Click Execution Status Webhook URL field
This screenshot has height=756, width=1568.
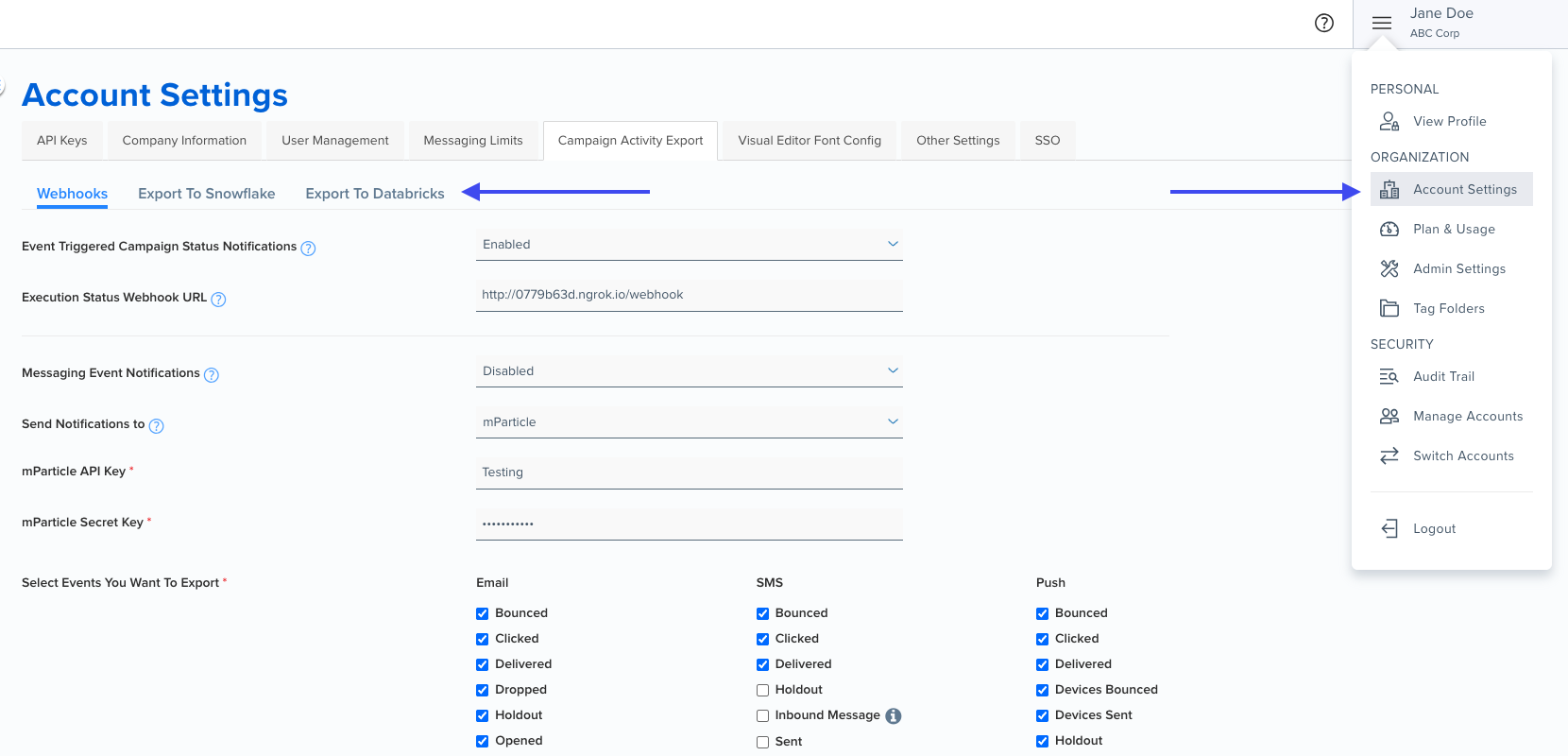pyautogui.click(x=690, y=295)
